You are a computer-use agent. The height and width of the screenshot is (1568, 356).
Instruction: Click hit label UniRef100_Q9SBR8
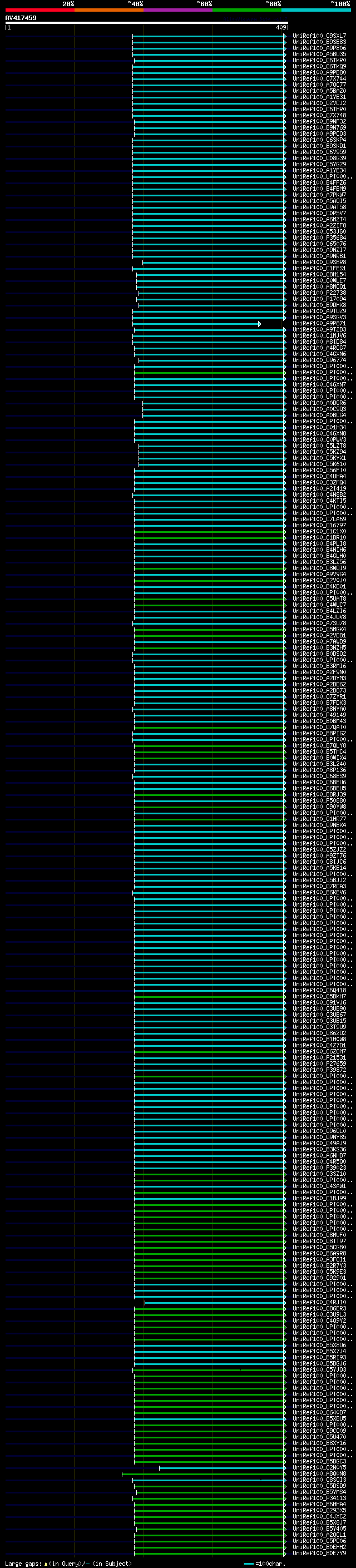[x=319, y=263]
